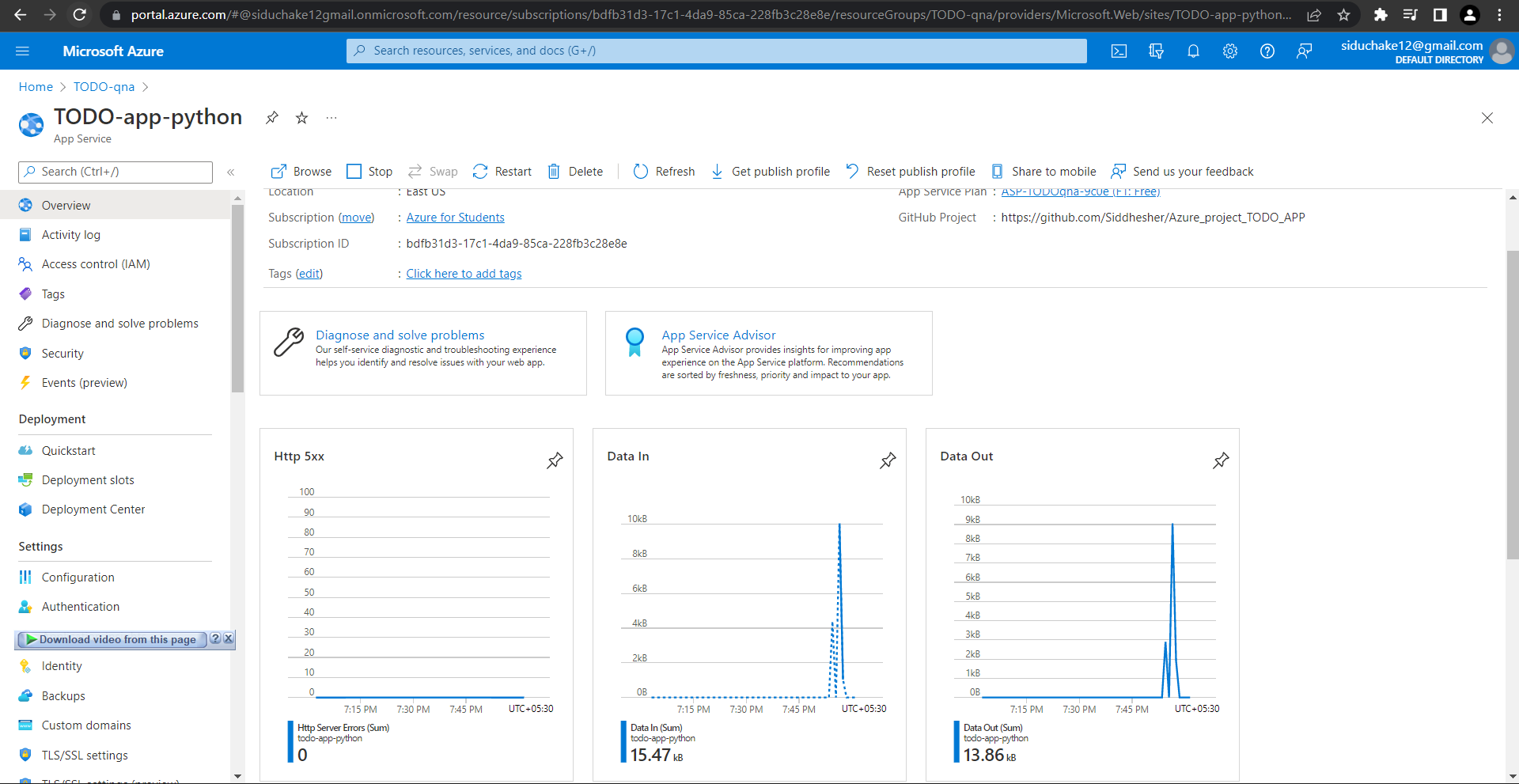Viewport: 1519px width, 784px height.
Task: Open Configuration under Settings
Action: (x=116, y=578)
